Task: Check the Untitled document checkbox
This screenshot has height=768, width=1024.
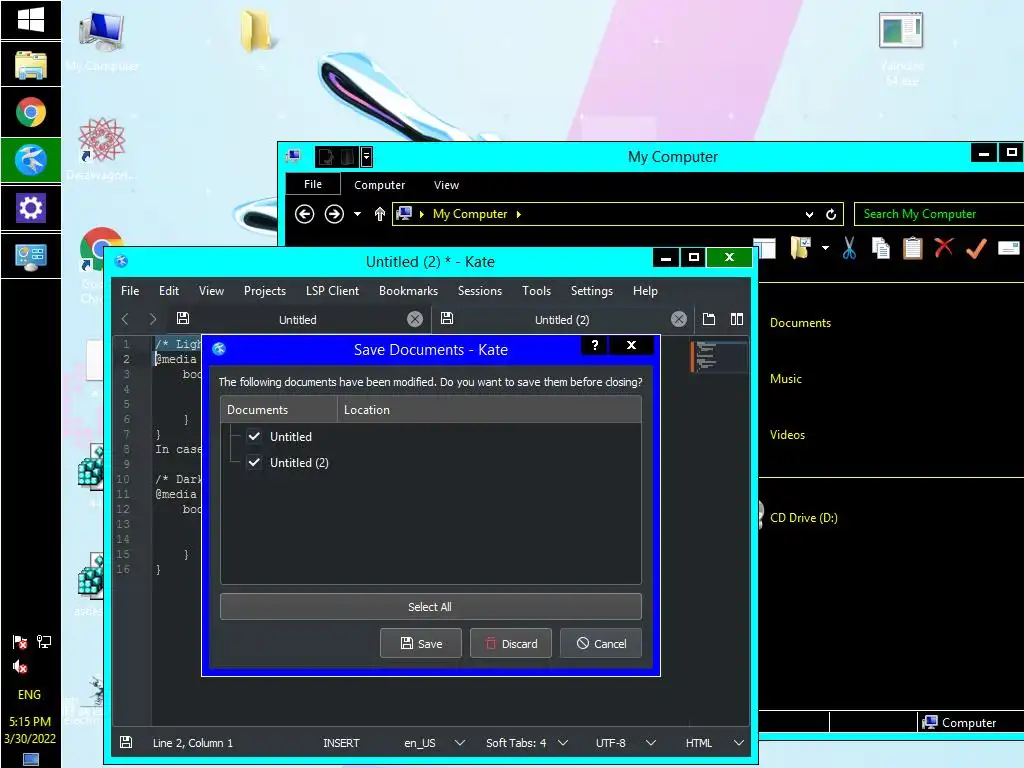Action: (254, 436)
